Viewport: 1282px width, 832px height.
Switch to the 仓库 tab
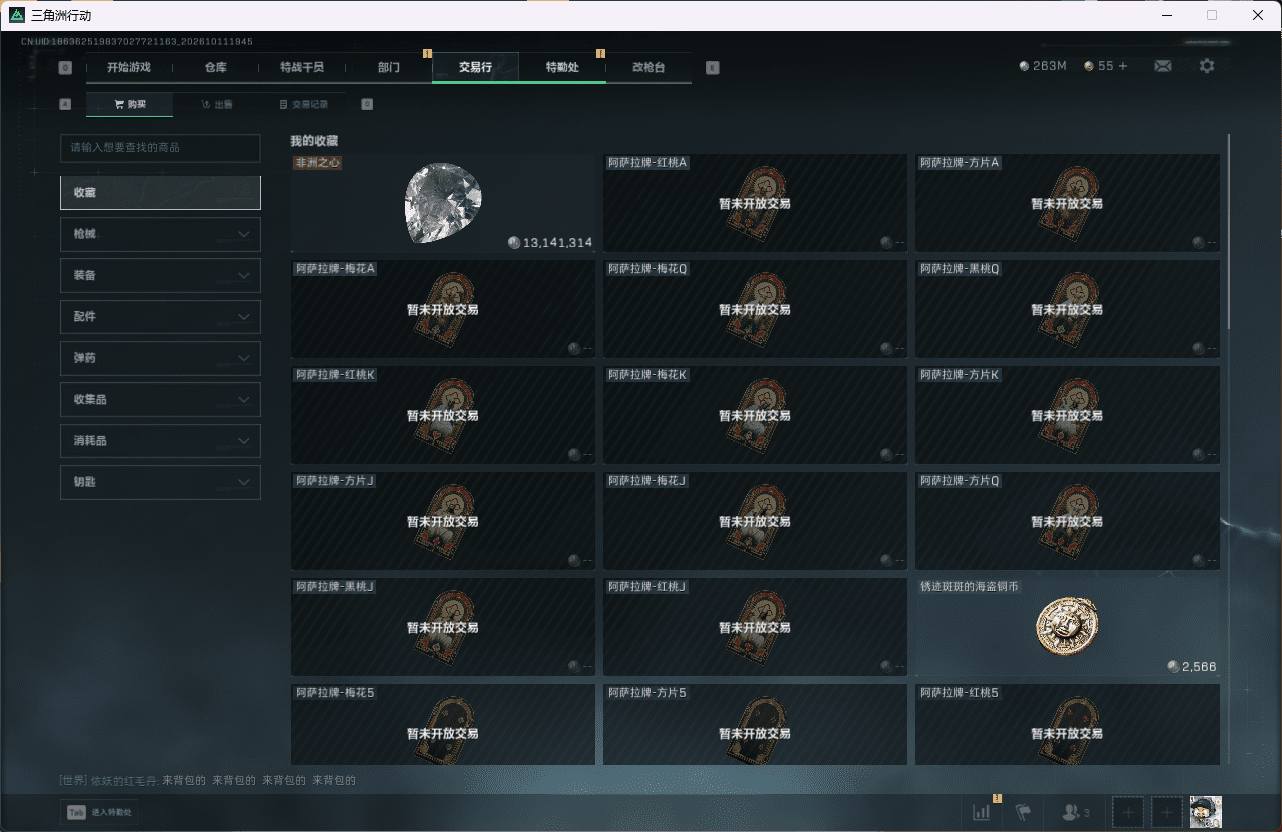[216, 67]
